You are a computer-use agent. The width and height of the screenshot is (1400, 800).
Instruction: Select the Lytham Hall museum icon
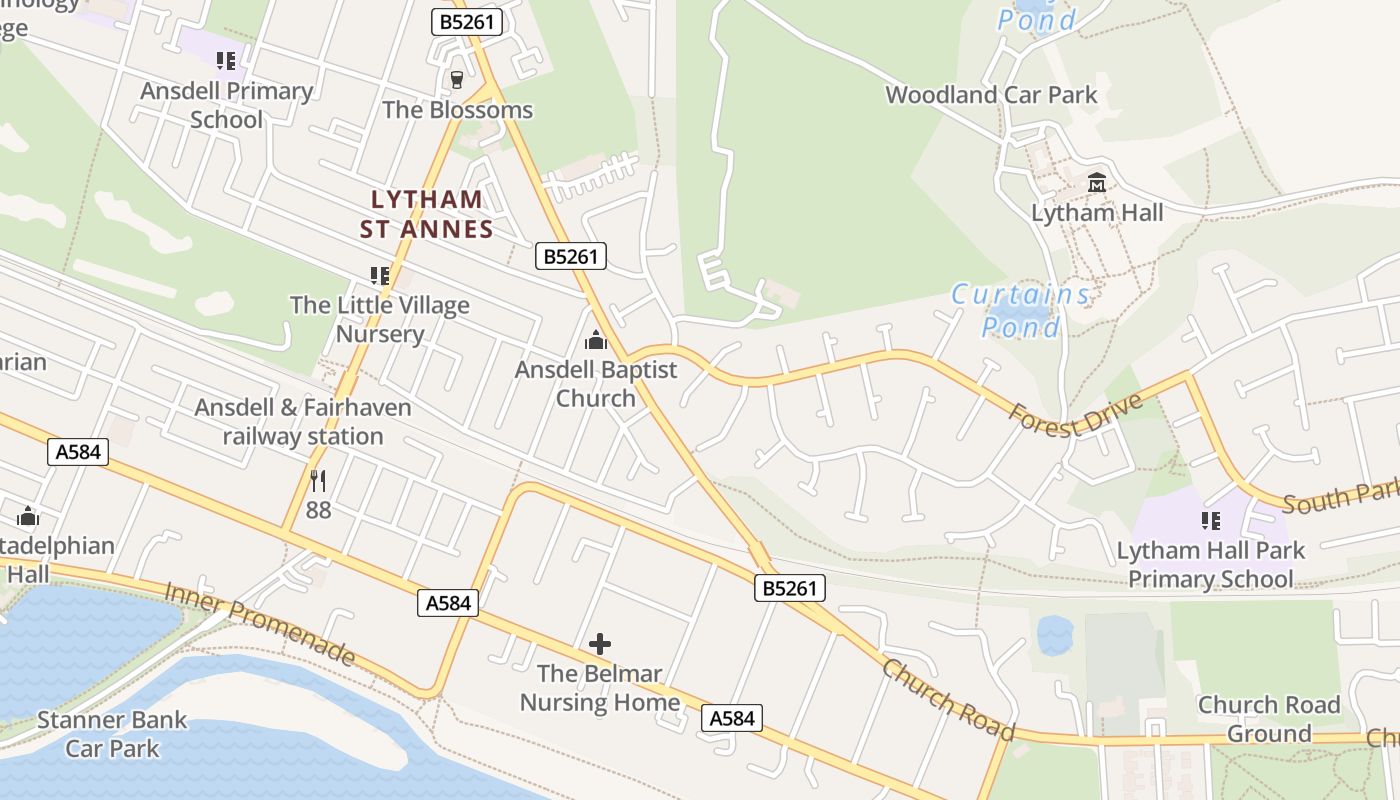point(1097,183)
